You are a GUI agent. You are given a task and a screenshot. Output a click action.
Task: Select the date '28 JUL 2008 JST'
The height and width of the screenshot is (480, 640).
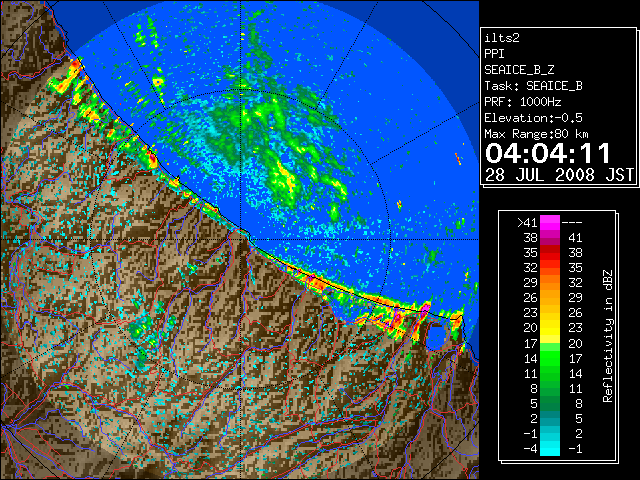click(559, 175)
